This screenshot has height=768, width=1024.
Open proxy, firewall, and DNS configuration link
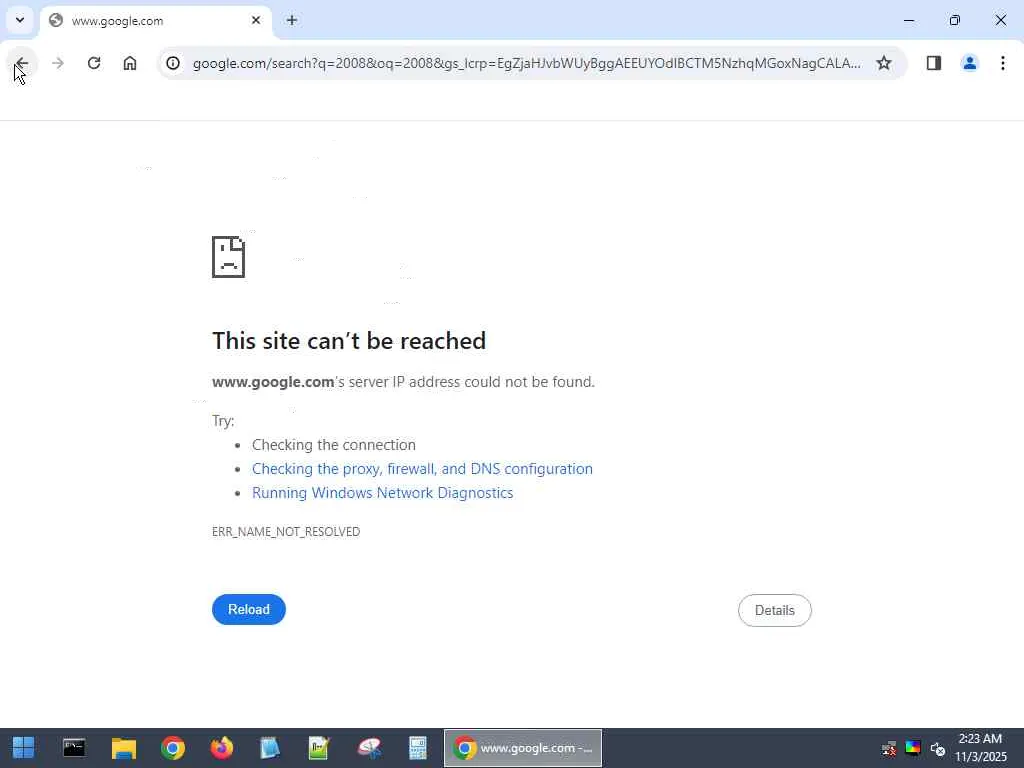[422, 469]
